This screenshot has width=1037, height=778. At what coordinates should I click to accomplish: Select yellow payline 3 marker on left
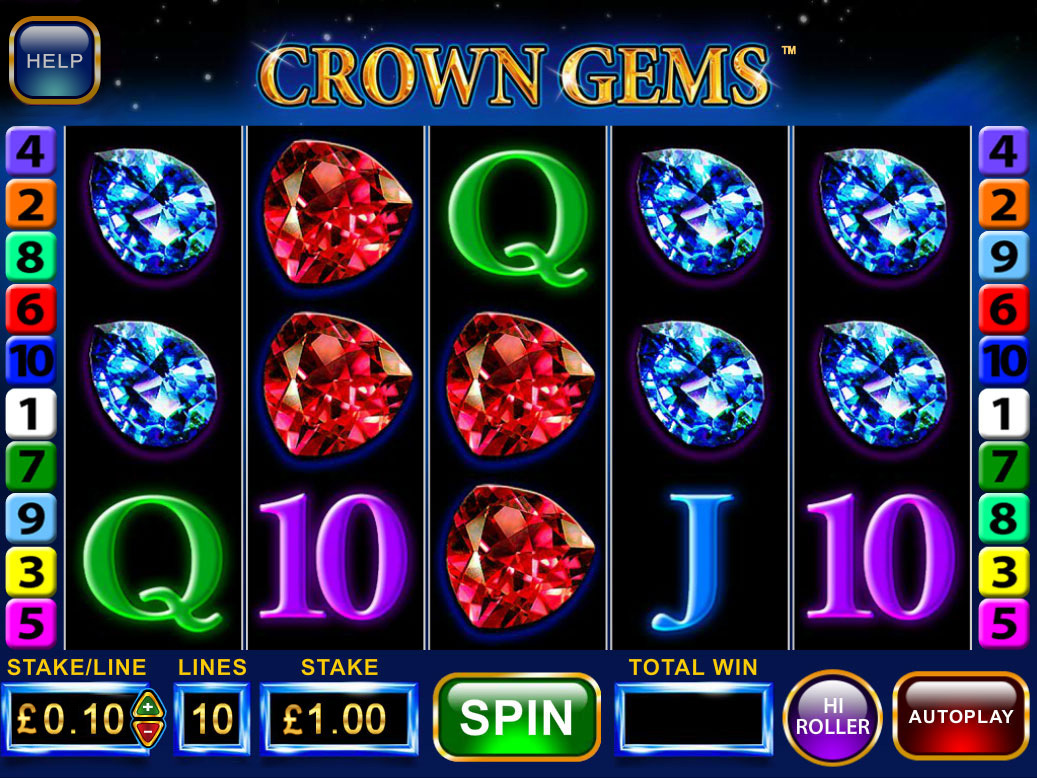click(30, 571)
